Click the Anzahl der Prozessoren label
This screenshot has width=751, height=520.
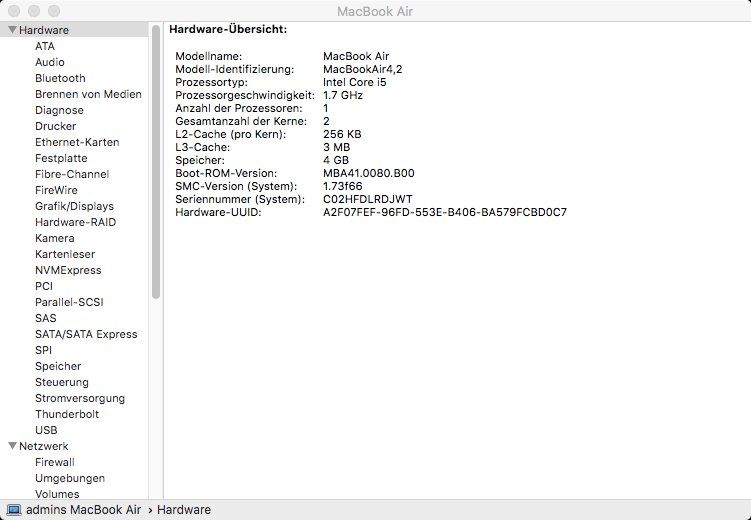click(x=239, y=108)
